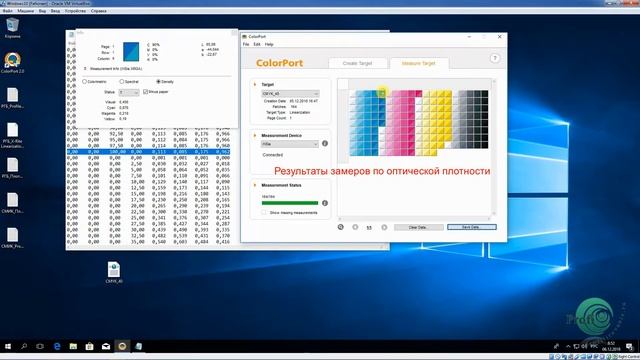Open taskbar search magnifier

(x=24, y=346)
